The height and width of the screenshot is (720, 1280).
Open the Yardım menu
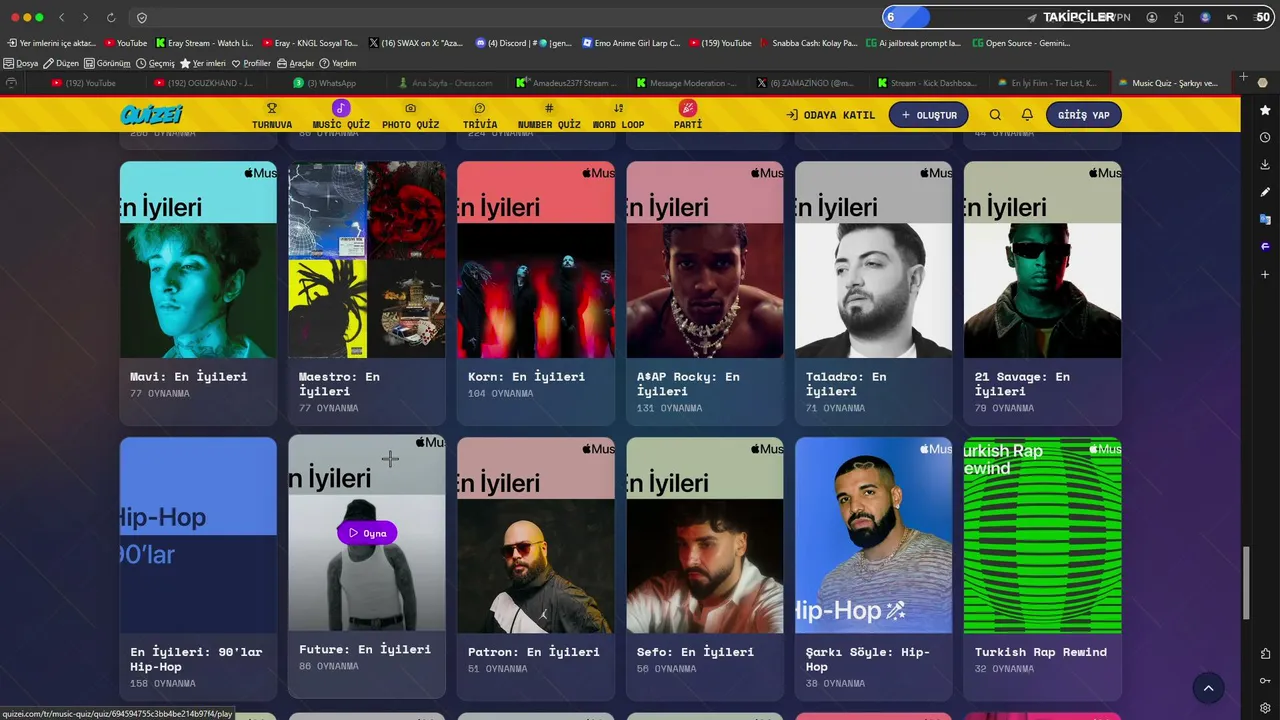(338, 63)
